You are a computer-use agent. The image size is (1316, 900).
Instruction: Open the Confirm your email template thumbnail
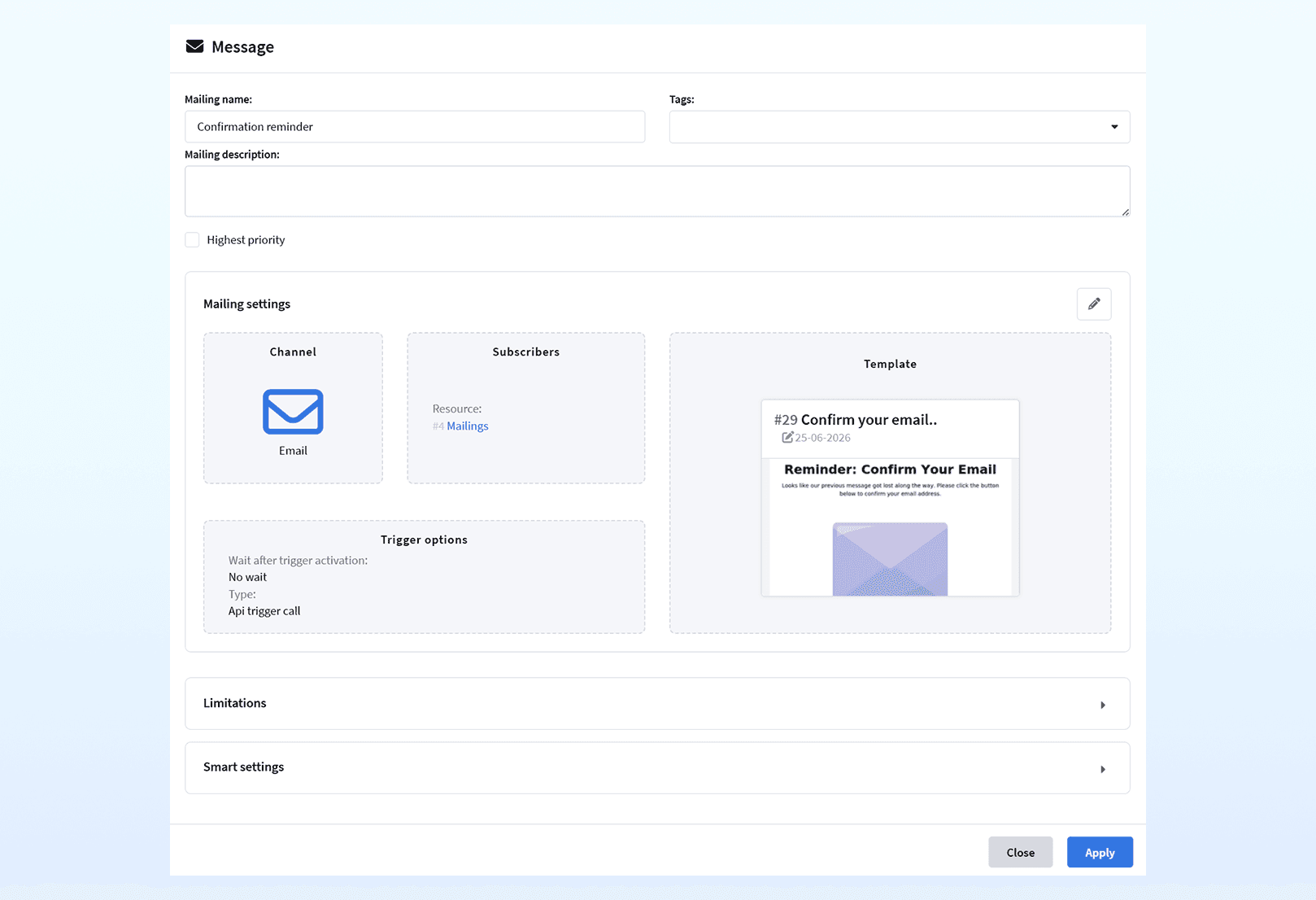click(x=890, y=498)
